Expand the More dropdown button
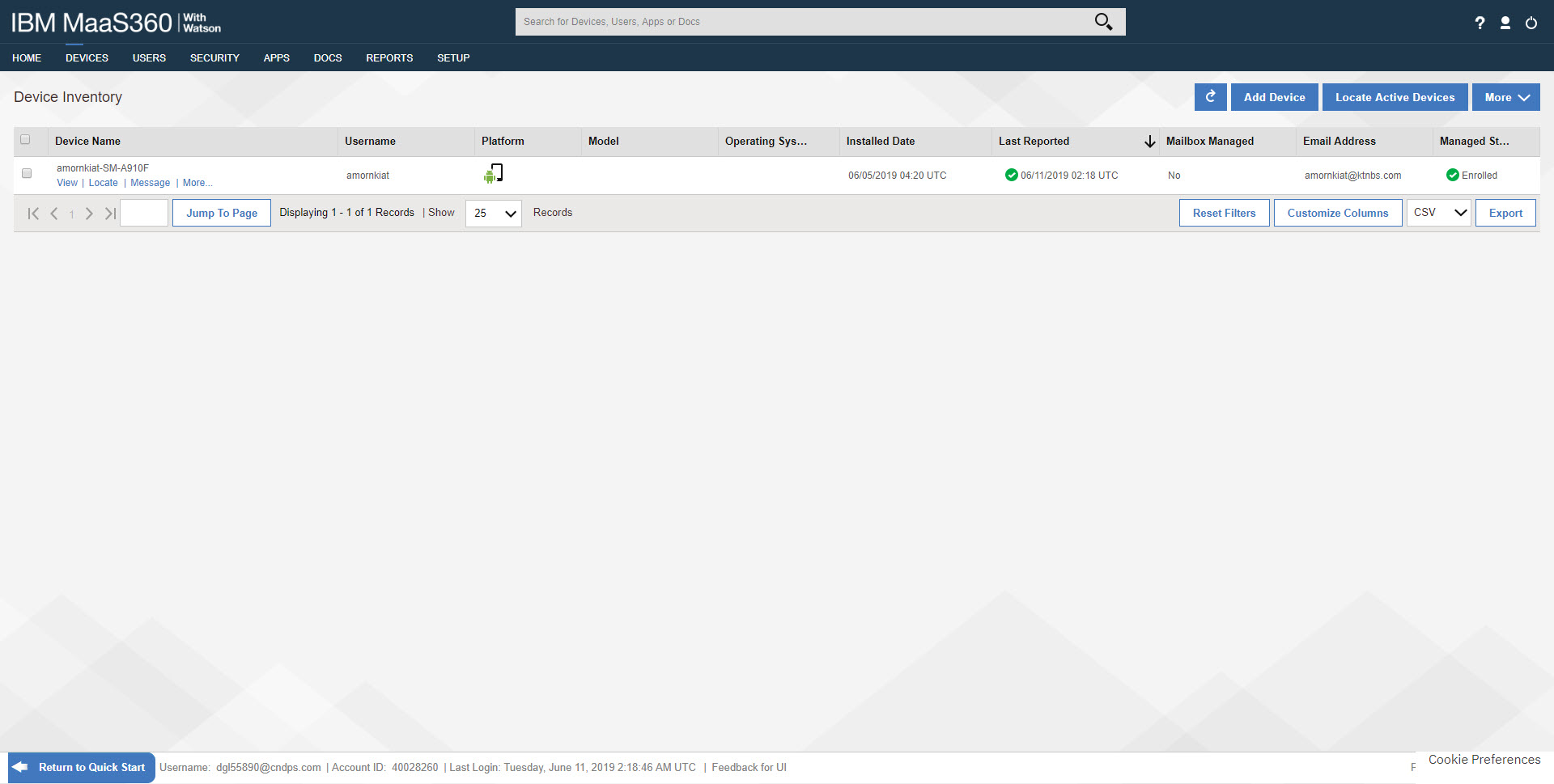 coord(1505,97)
